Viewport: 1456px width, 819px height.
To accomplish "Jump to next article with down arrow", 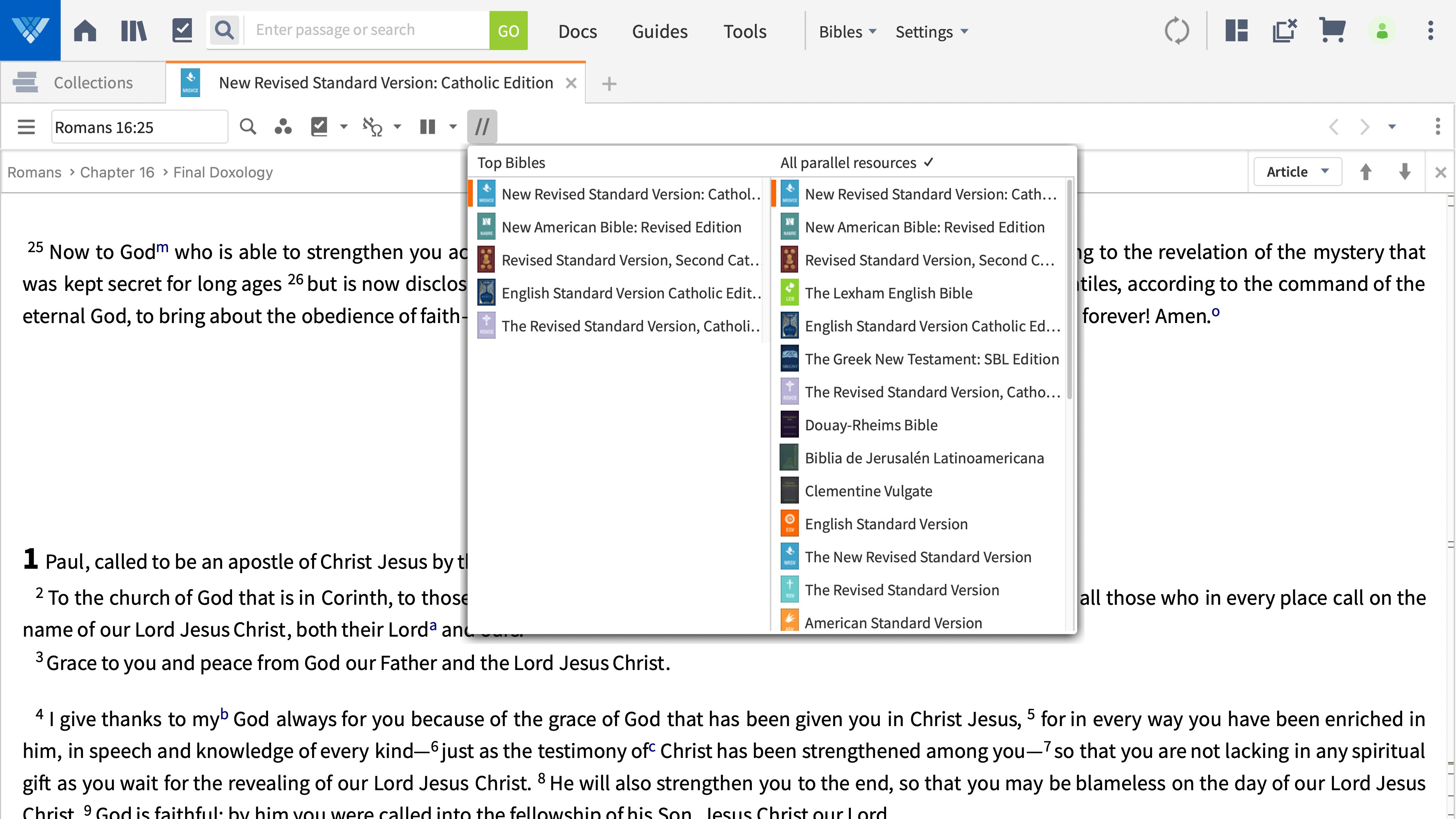I will click(1404, 172).
